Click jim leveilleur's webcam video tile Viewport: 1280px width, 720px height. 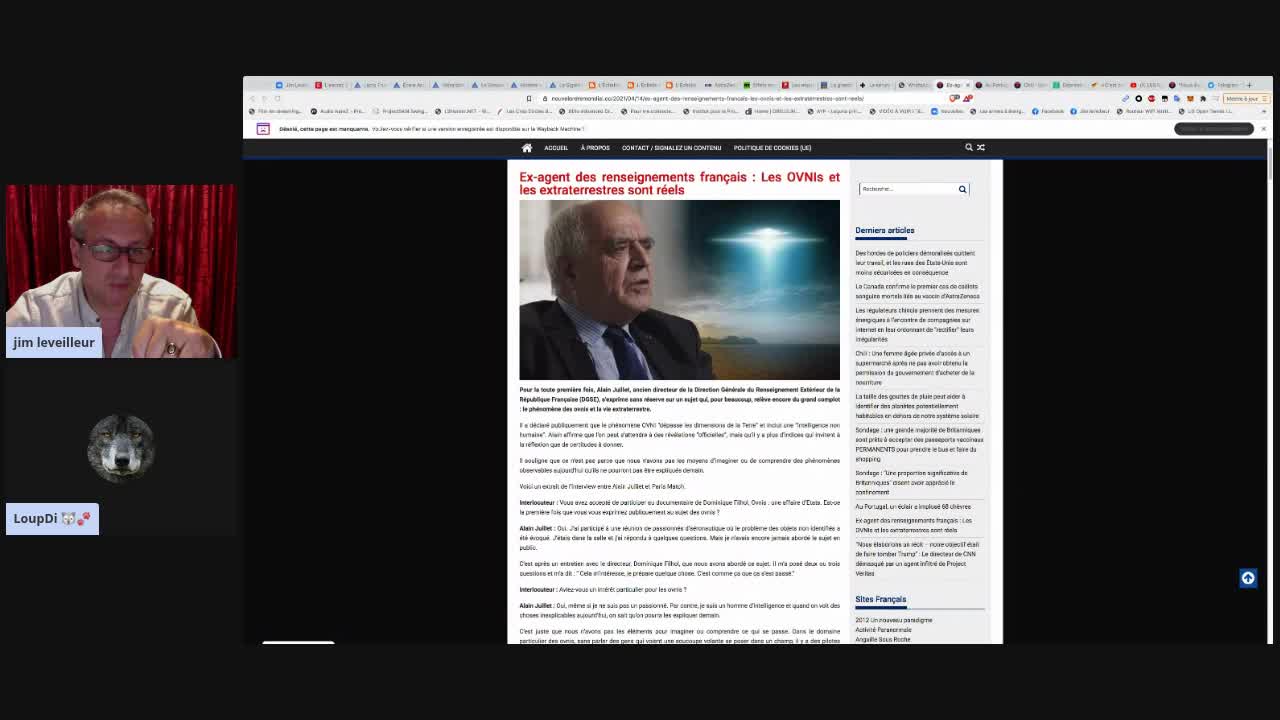click(121, 271)
